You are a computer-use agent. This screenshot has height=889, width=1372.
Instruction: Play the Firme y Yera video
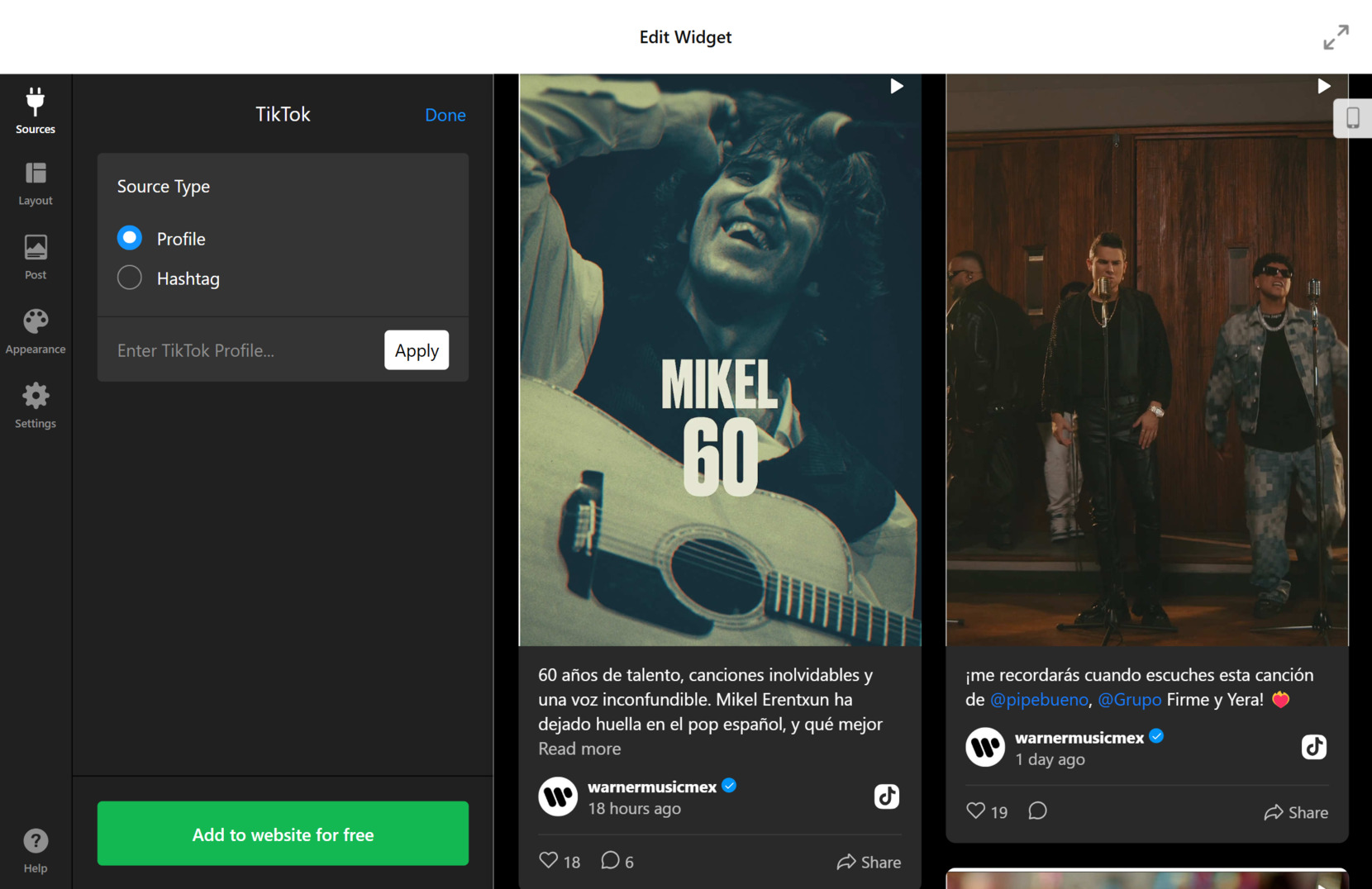point(1324,86)
